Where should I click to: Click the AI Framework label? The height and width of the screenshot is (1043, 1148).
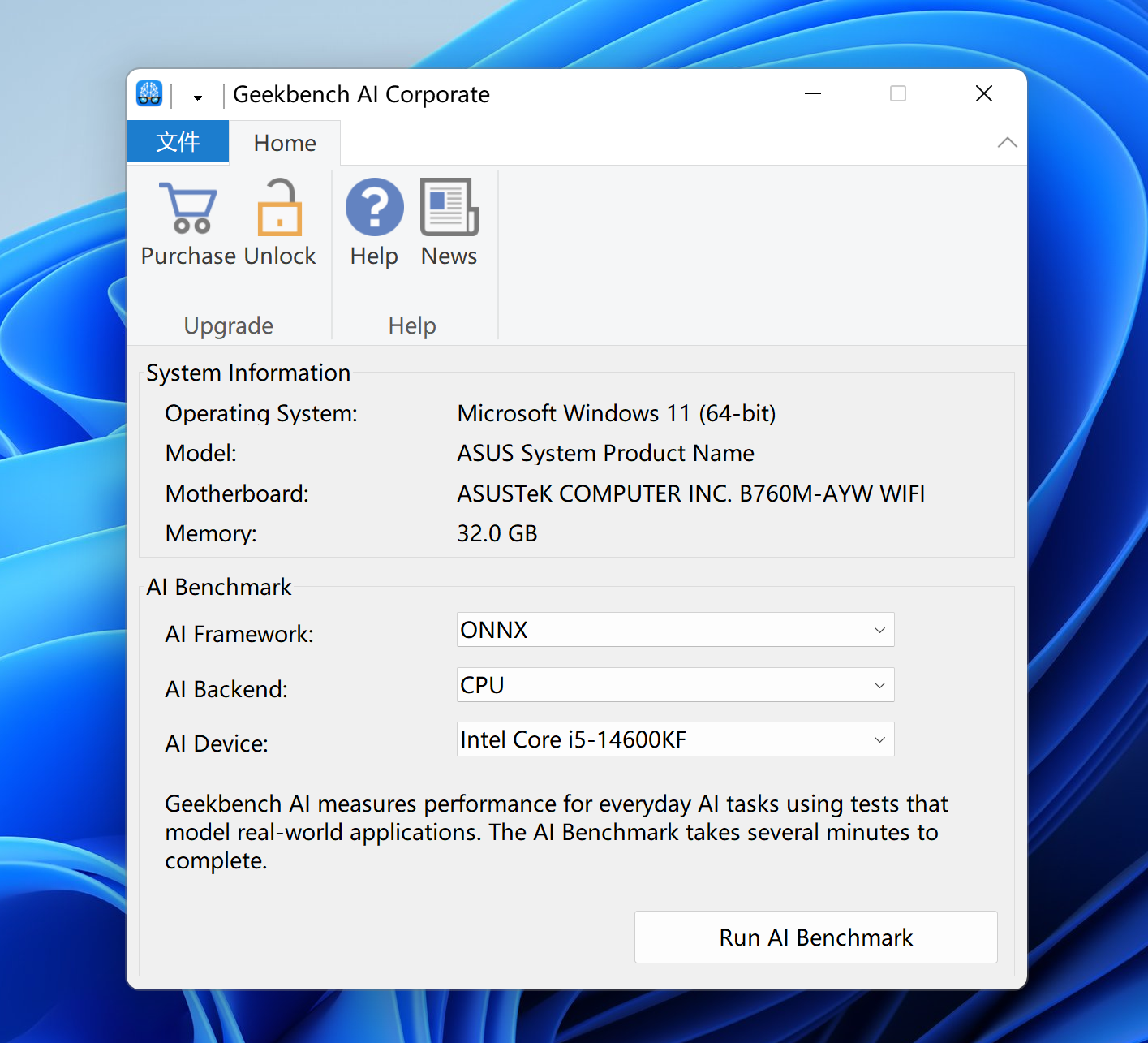click(x=239, y=634)
